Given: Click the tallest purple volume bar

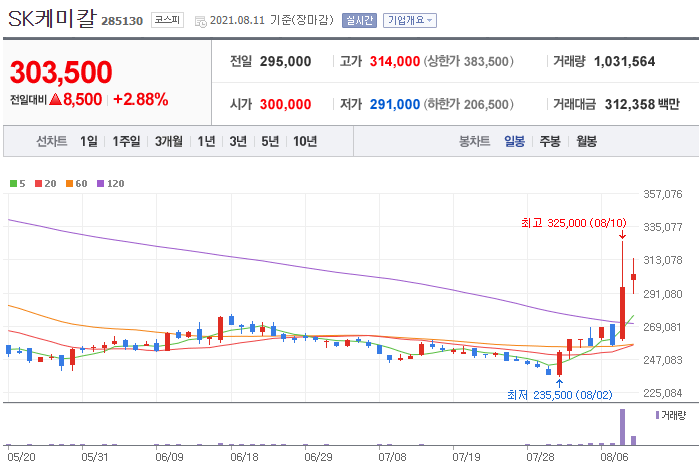Looking at the screenshot, I should pos(622,427).
